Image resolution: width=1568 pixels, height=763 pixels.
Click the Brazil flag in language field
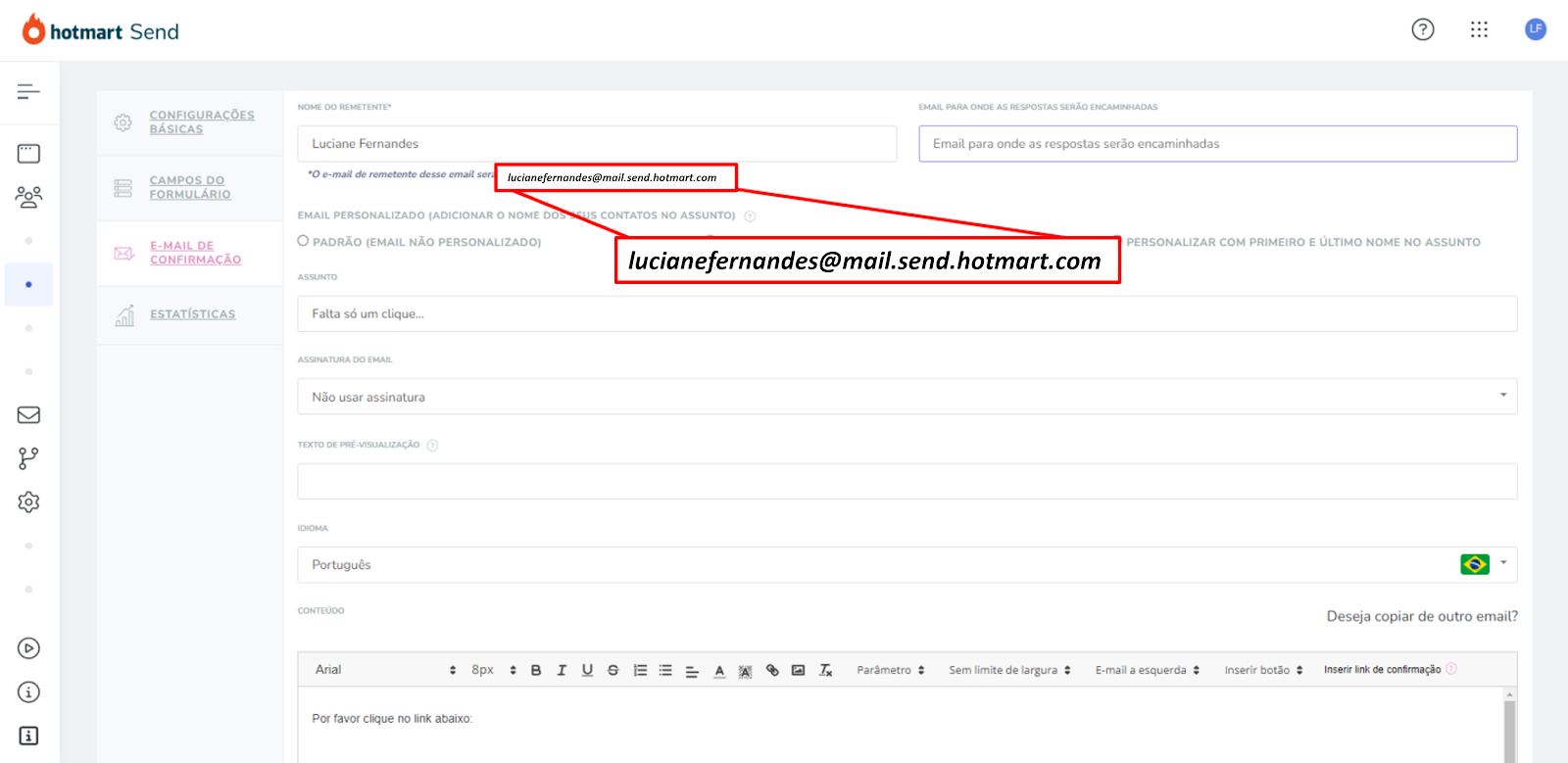pos(1475,564)
